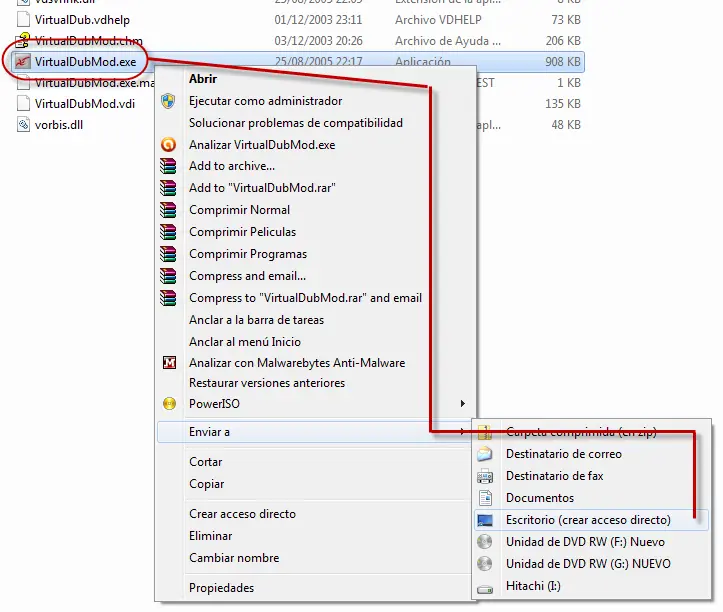Expand the Enviar a submenu arrow
723x612 pixels.
[462, 432]
